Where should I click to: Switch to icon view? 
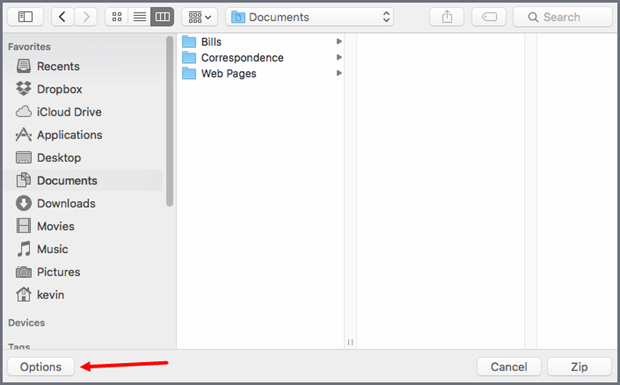pos(117,17)
